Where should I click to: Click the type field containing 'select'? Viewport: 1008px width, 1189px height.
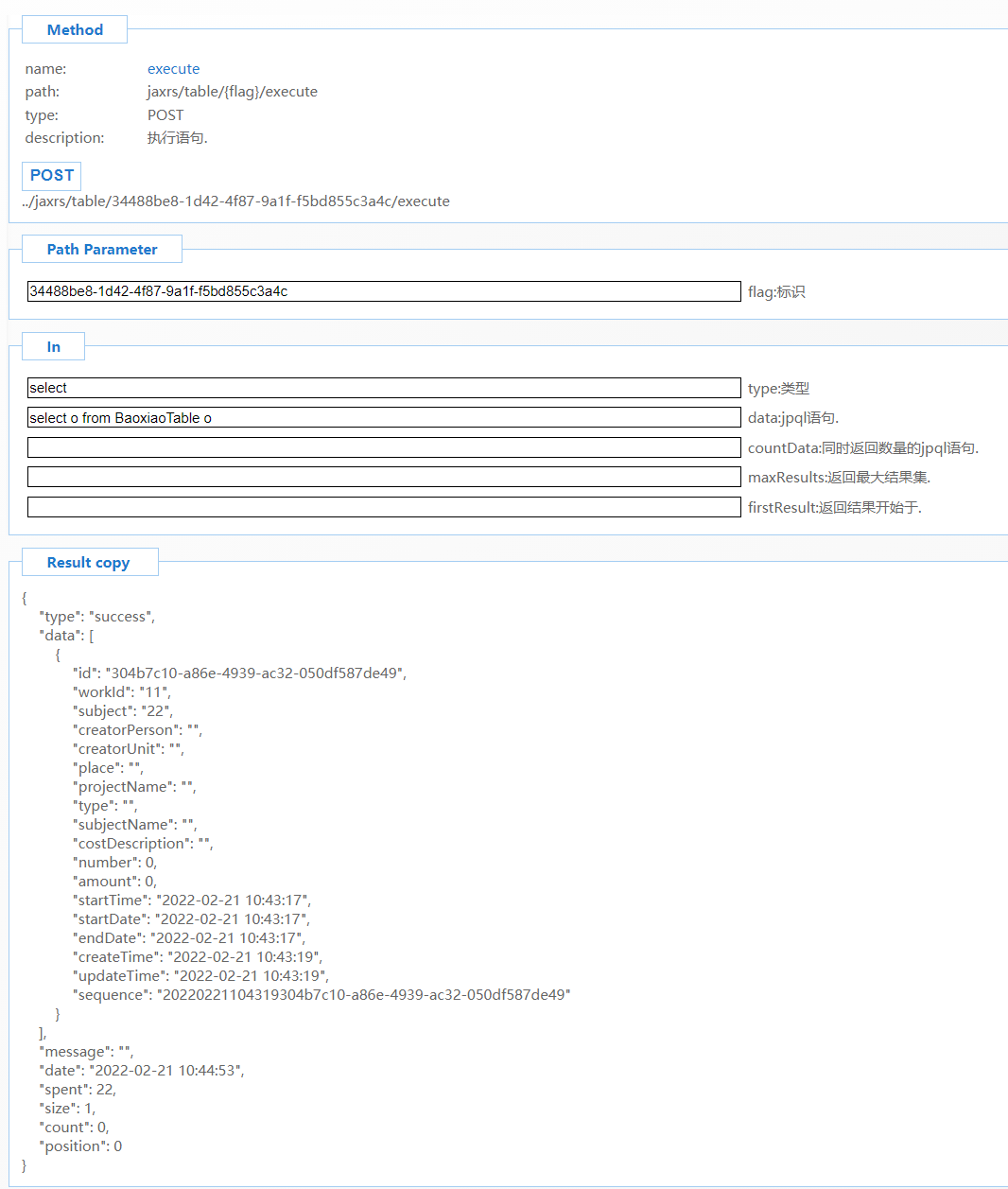click(x=383, y=388)
